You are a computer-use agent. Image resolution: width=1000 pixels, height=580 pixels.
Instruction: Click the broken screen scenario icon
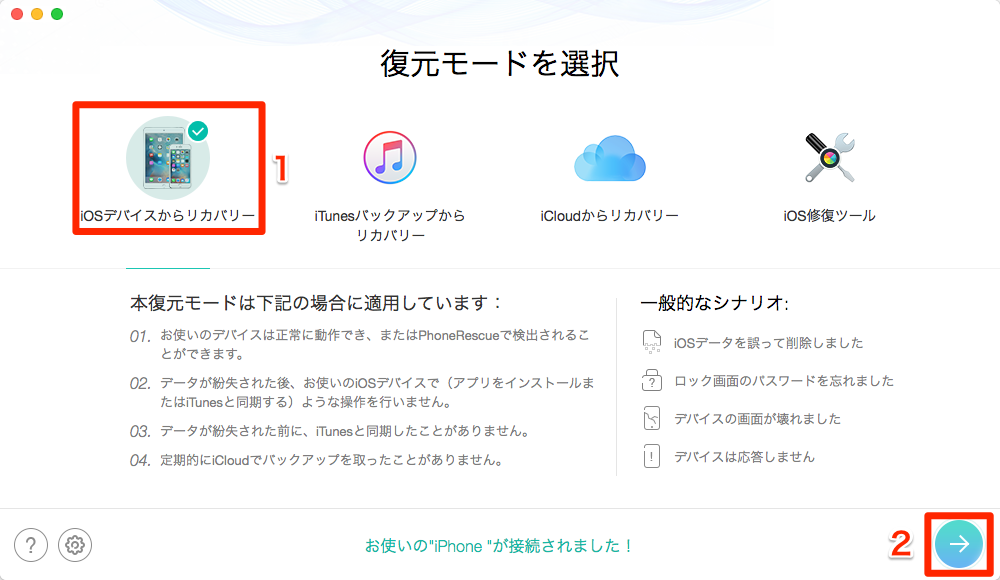pyautogui.click(x=652, y=419)
